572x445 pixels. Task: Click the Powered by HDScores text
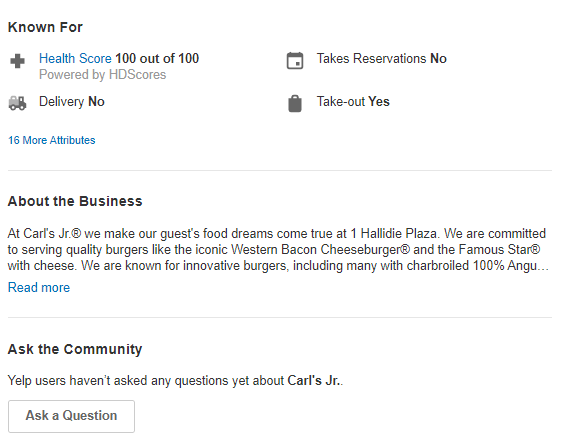coord(103,75)
